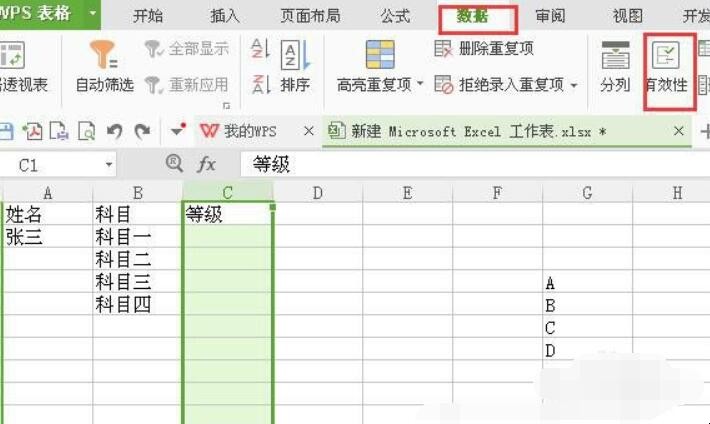Open the 排序 sort dialog icon
The image size is (710, 424).
(x=295, y=55)
